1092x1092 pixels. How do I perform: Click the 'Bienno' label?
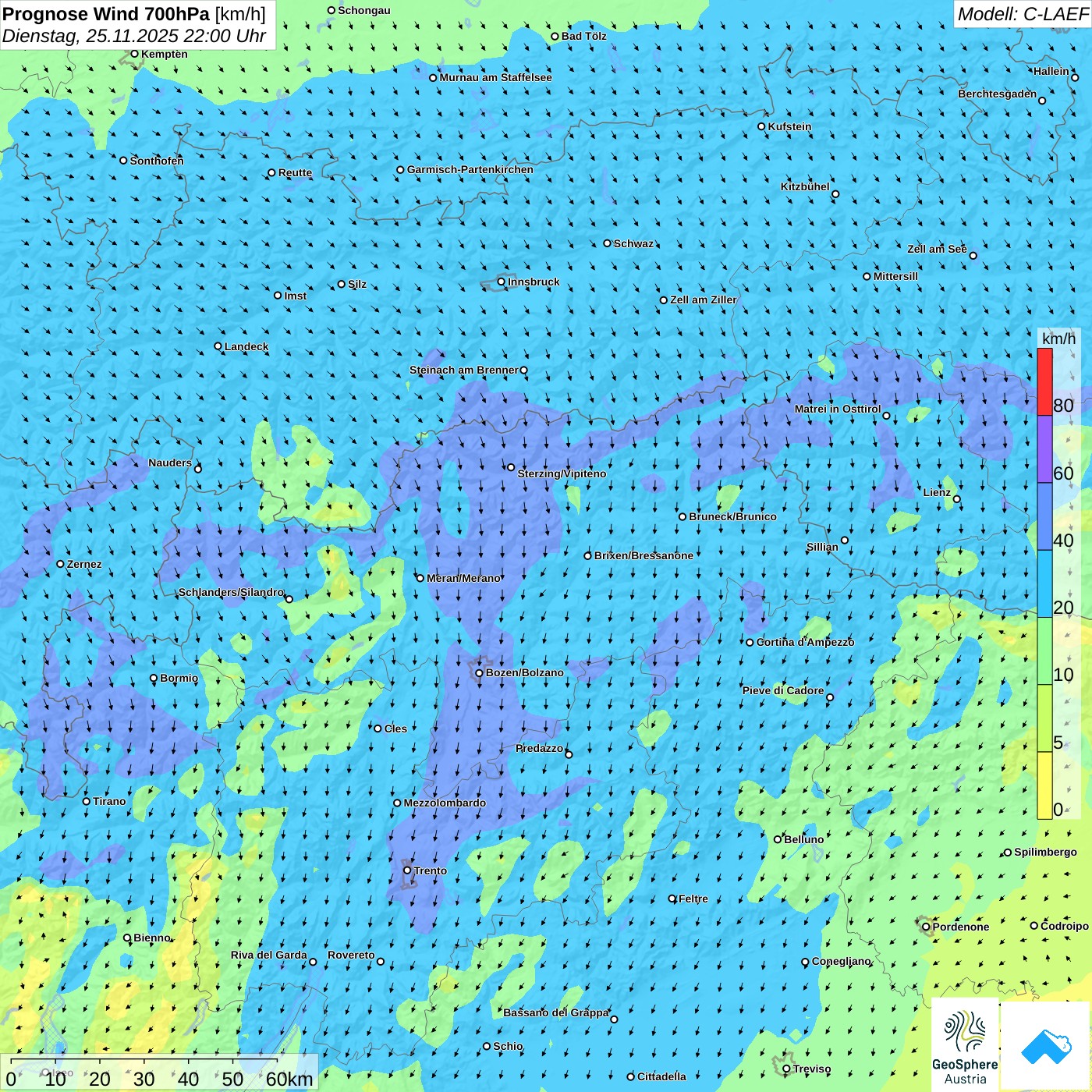tap(152, 938)
